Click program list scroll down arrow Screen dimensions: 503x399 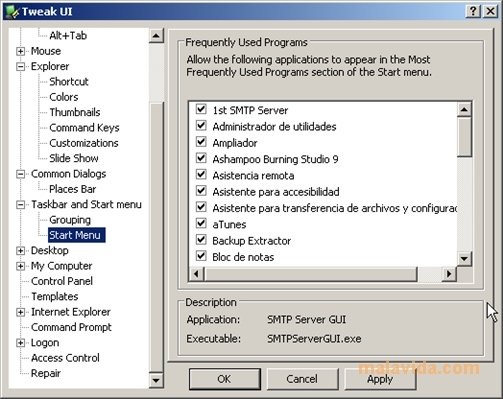(464, 258)
